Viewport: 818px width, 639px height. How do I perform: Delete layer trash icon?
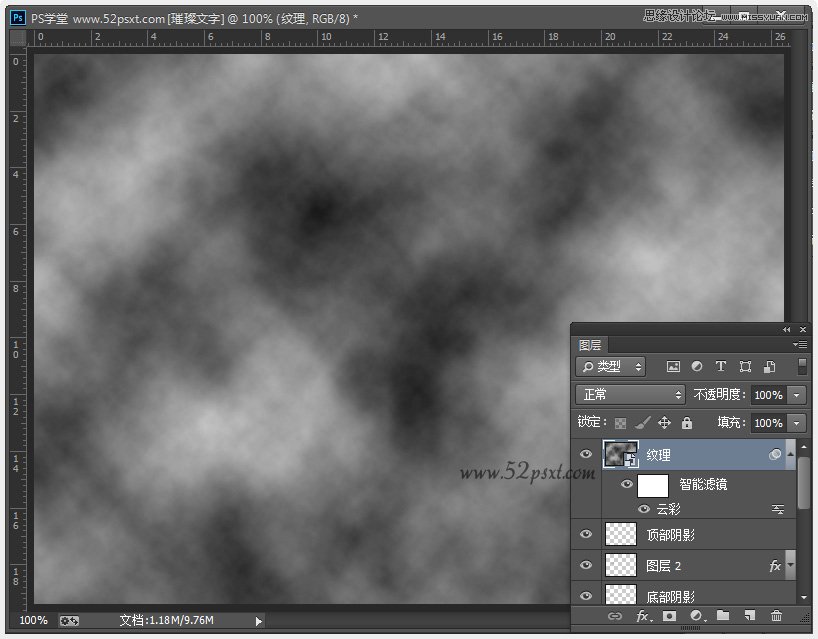776,616
